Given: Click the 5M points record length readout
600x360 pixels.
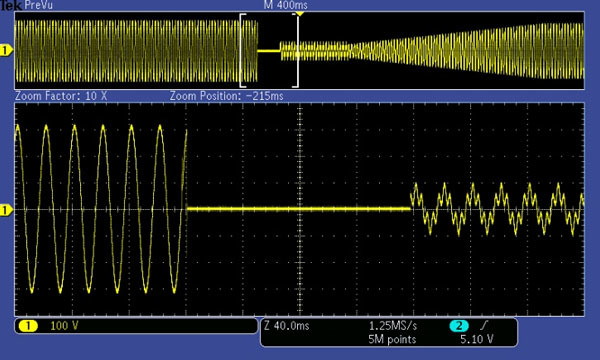Looking at the screenshot, I should [x=392, y=339].
